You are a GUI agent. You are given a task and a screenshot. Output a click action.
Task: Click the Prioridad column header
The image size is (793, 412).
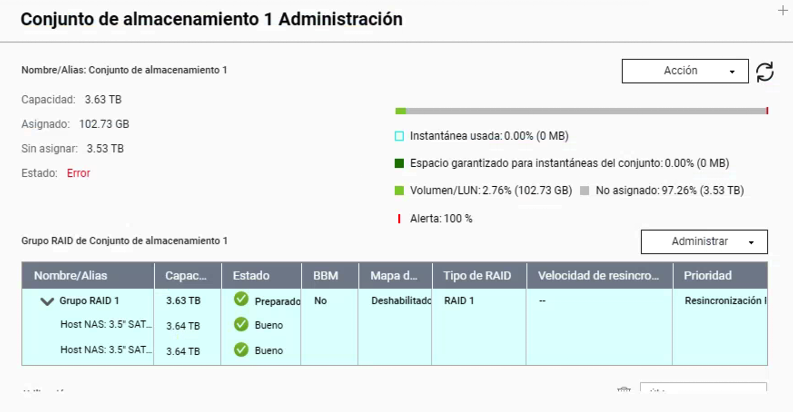[x=707, y=275]
